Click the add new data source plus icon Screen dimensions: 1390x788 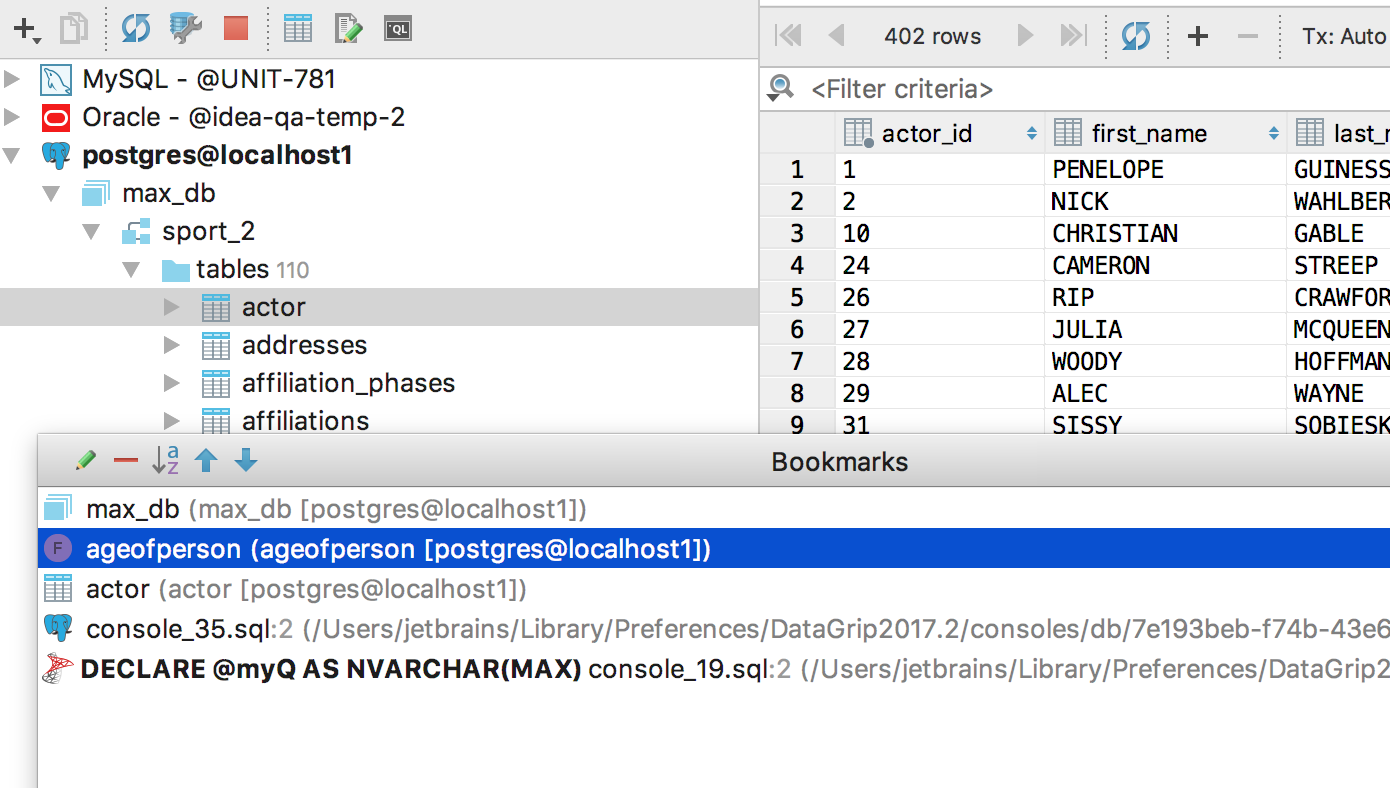click(x=26, y=29)
